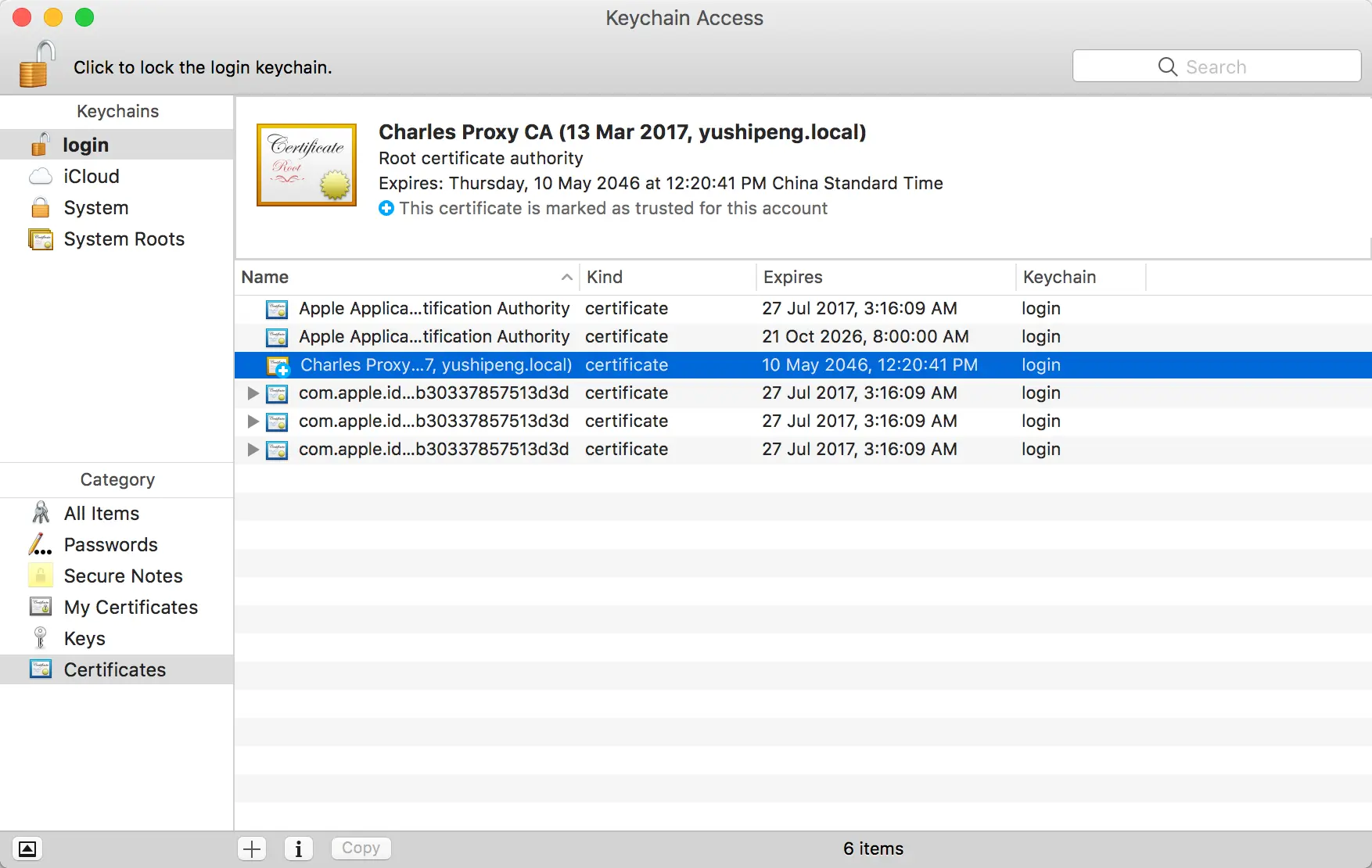
Task: Select the Certificates category
Action: (117, 669)
